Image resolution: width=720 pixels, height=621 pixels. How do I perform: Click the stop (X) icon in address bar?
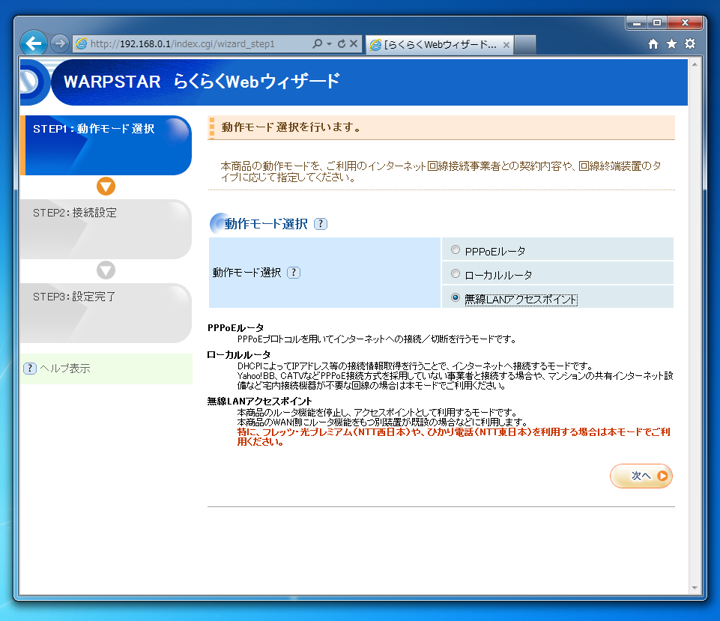click(354, 44)
